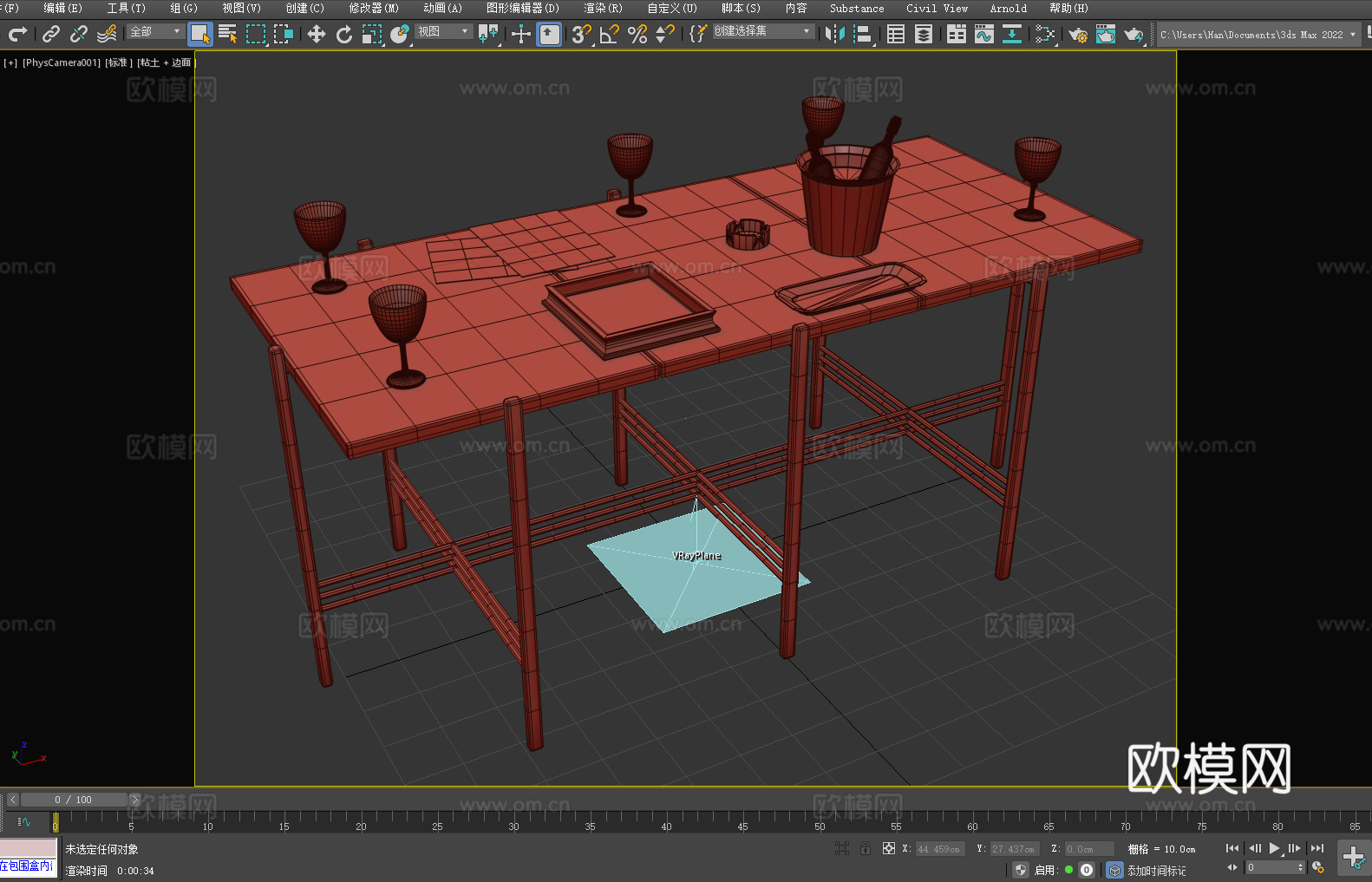Open the 工具(T) menu
Viewport: 1372px width, 882px height.
(x=126, y=8)
